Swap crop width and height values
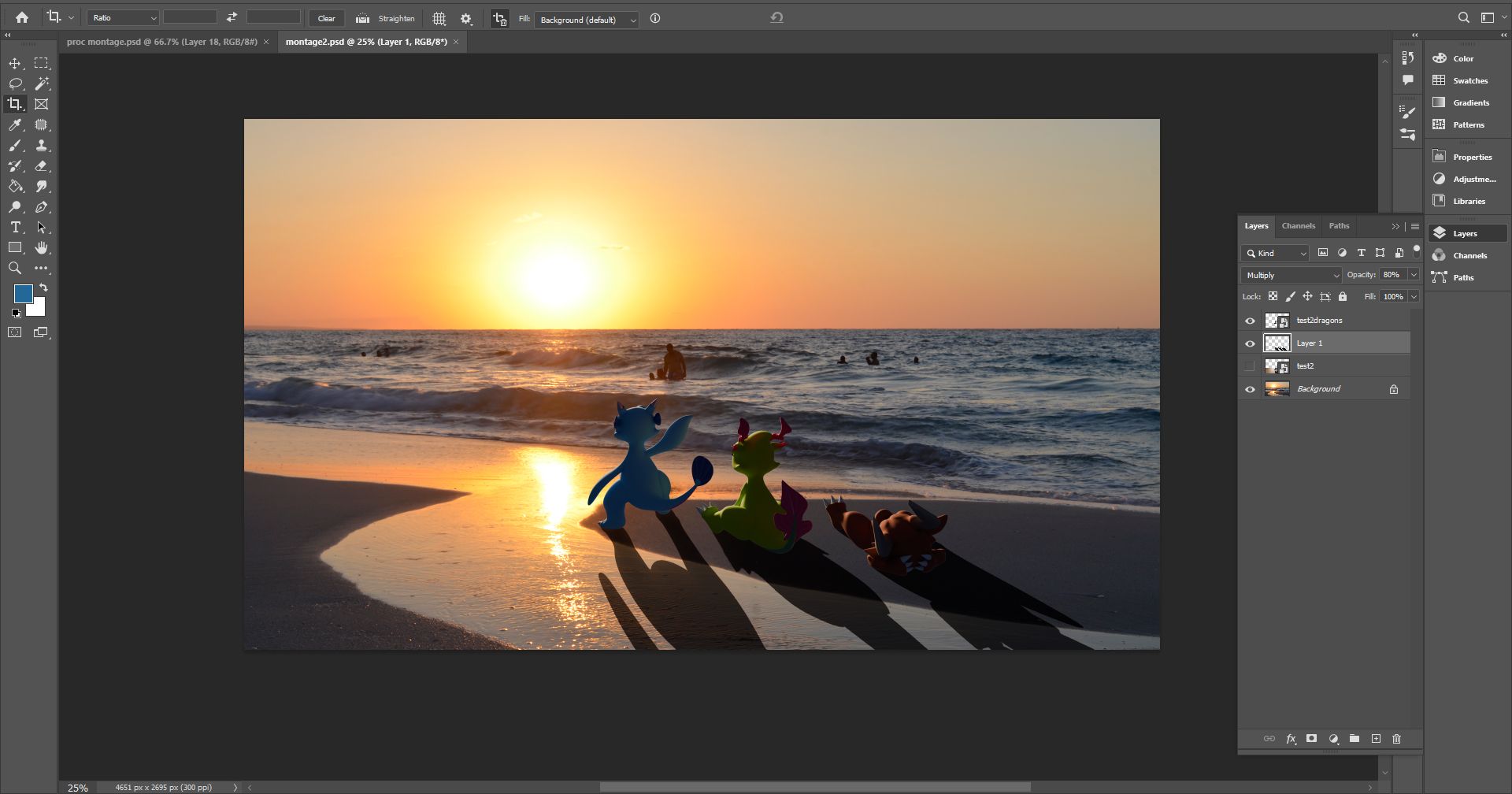The width and height of the screenshot is (1512, 794). 232,17
